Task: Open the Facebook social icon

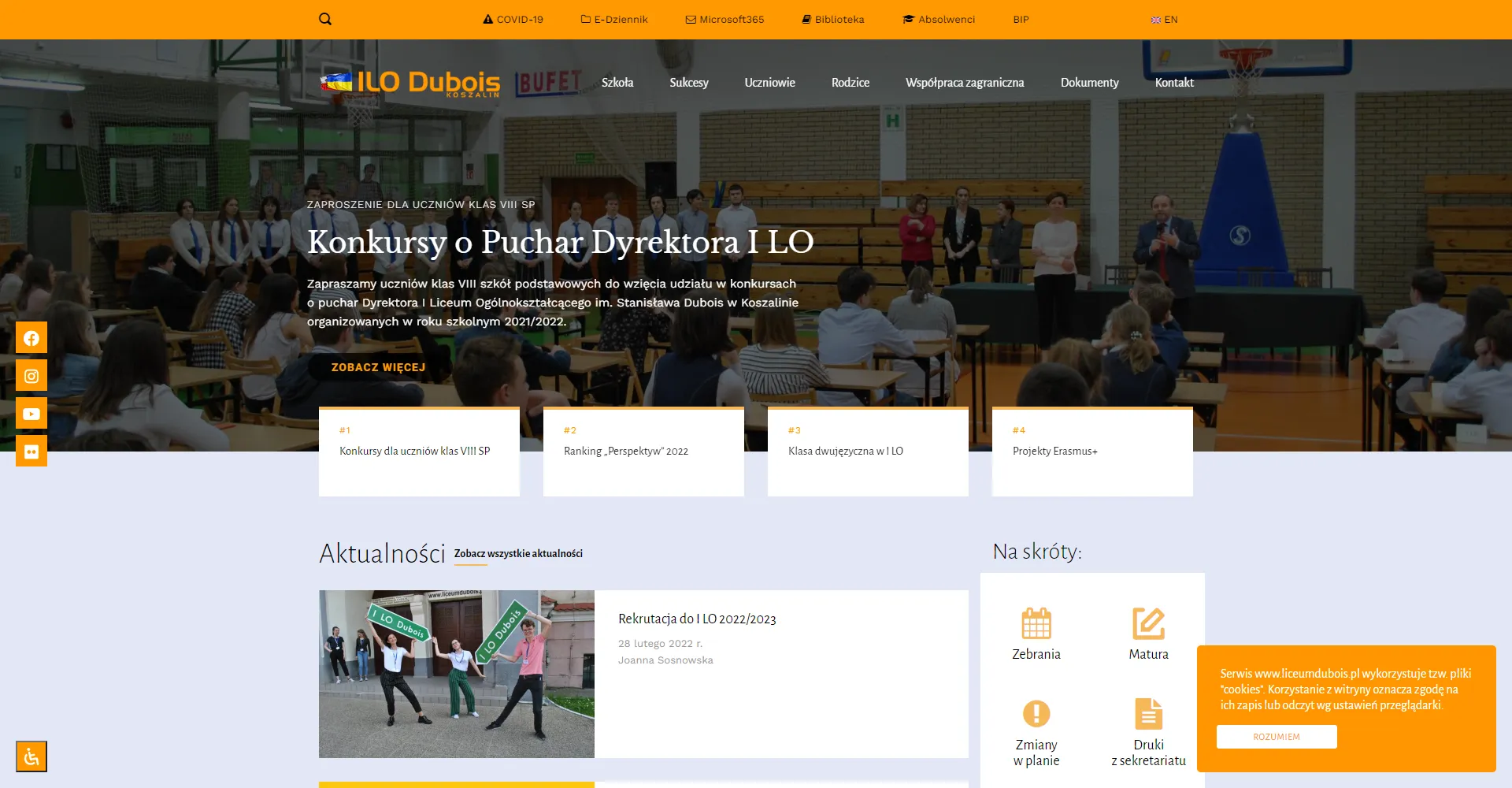Action: [31, 338]
